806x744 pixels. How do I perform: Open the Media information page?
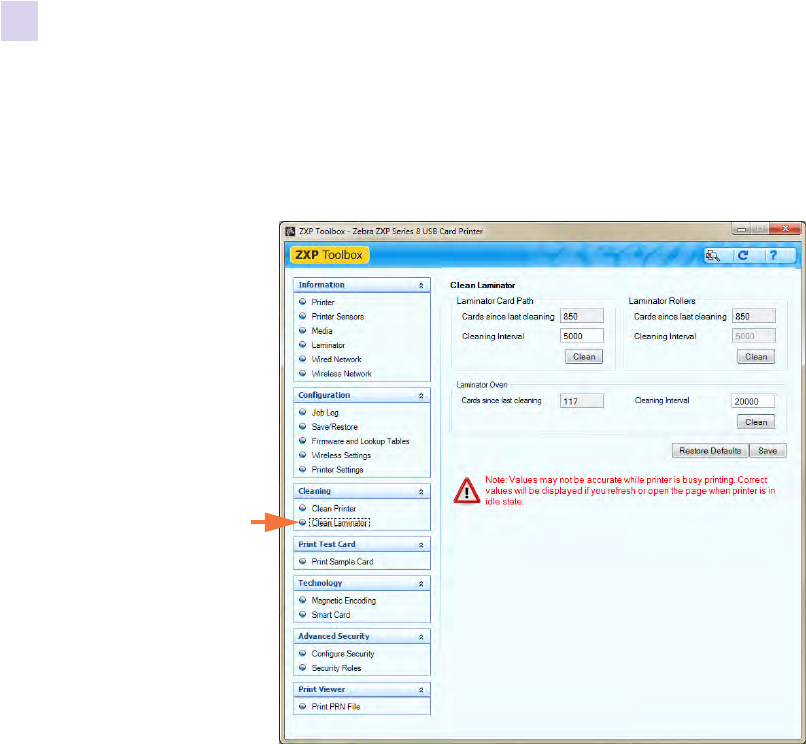pyautogui.click(x=322, y=331)
